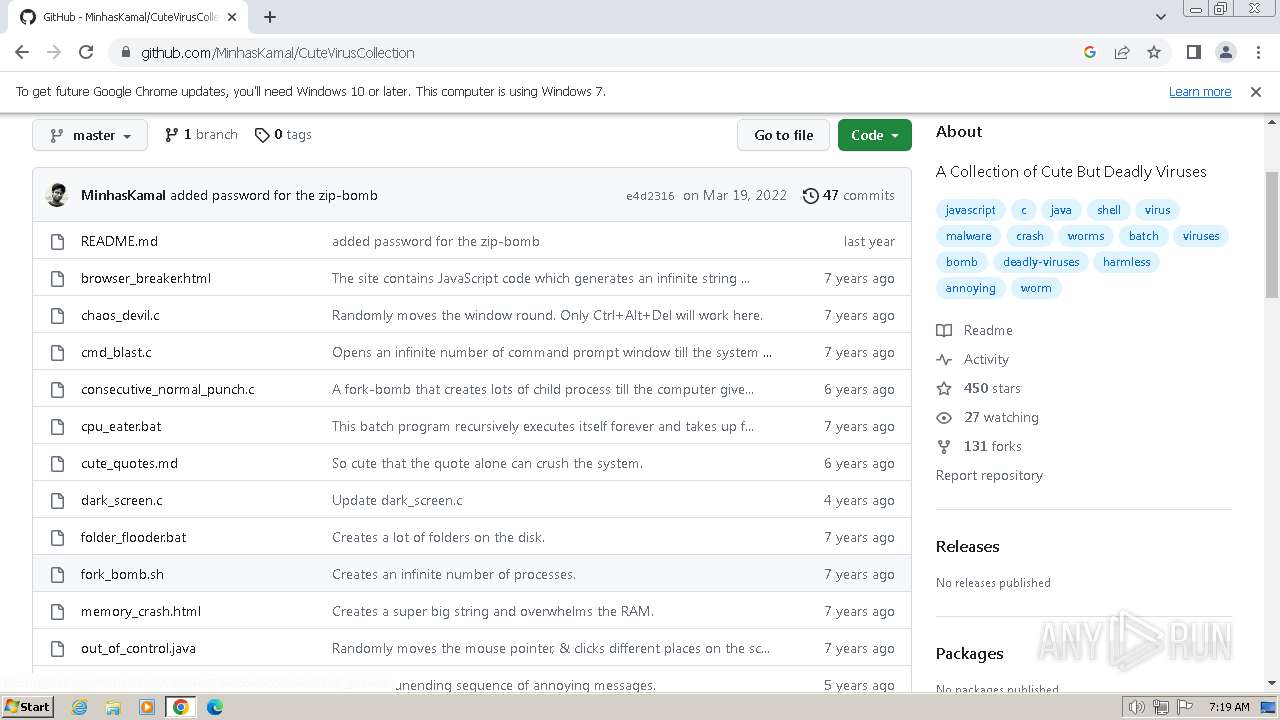Open fork_bomb.sh file
This screenshot has width=1280, height=720.
coord(122,574)
